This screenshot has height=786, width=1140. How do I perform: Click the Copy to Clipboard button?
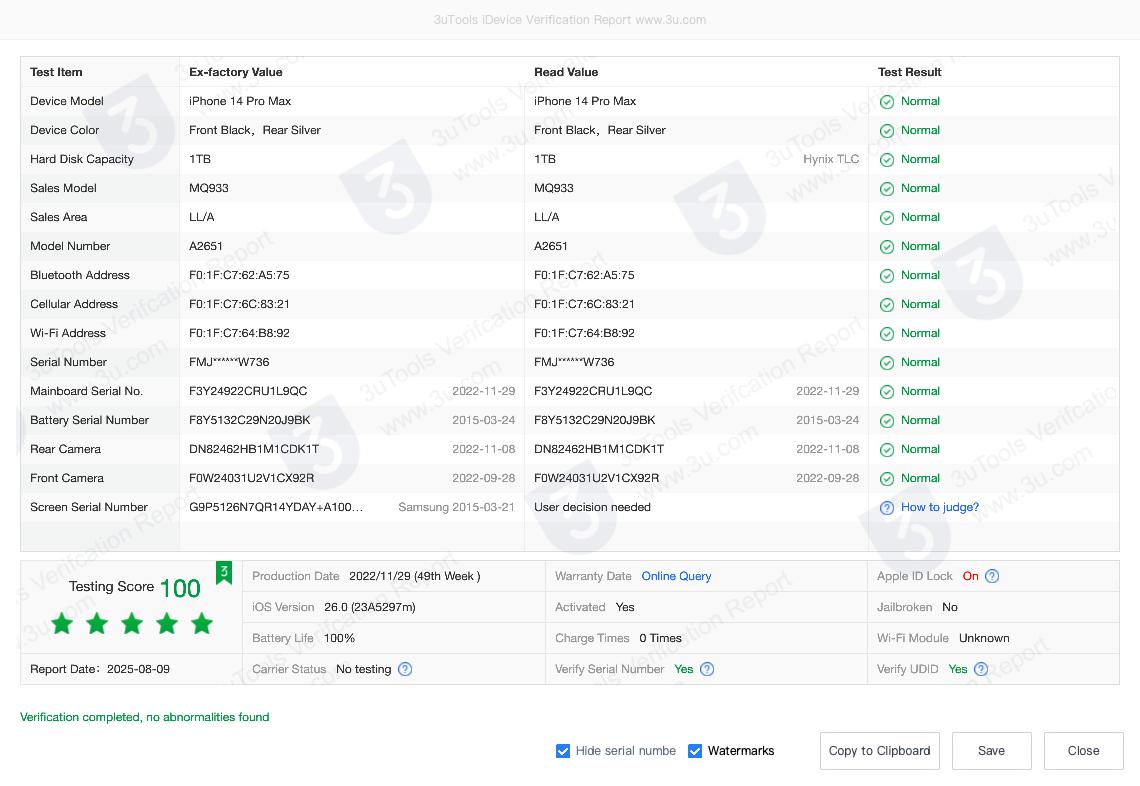[880, 751]
